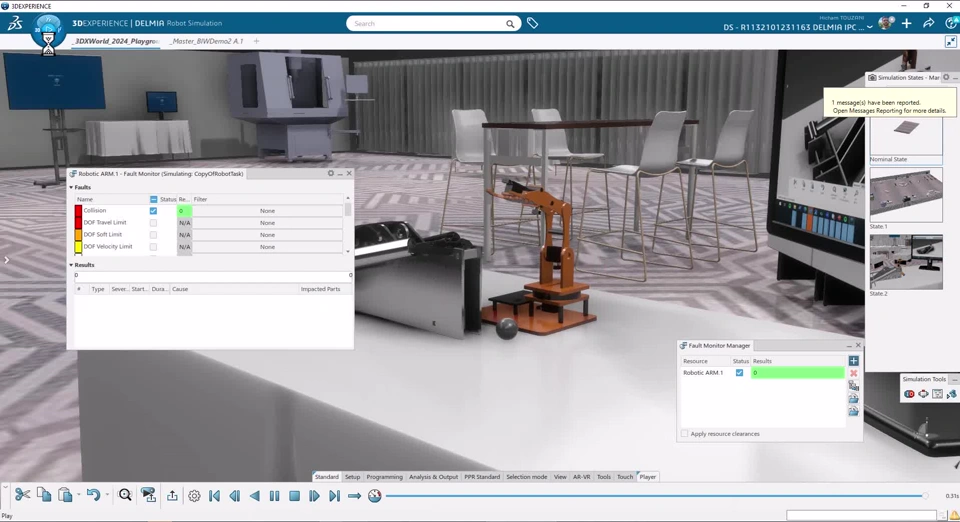Screen dimensions: 960x522
Task: Click the second Simulation Tools icon
Action: click(923, 394)
